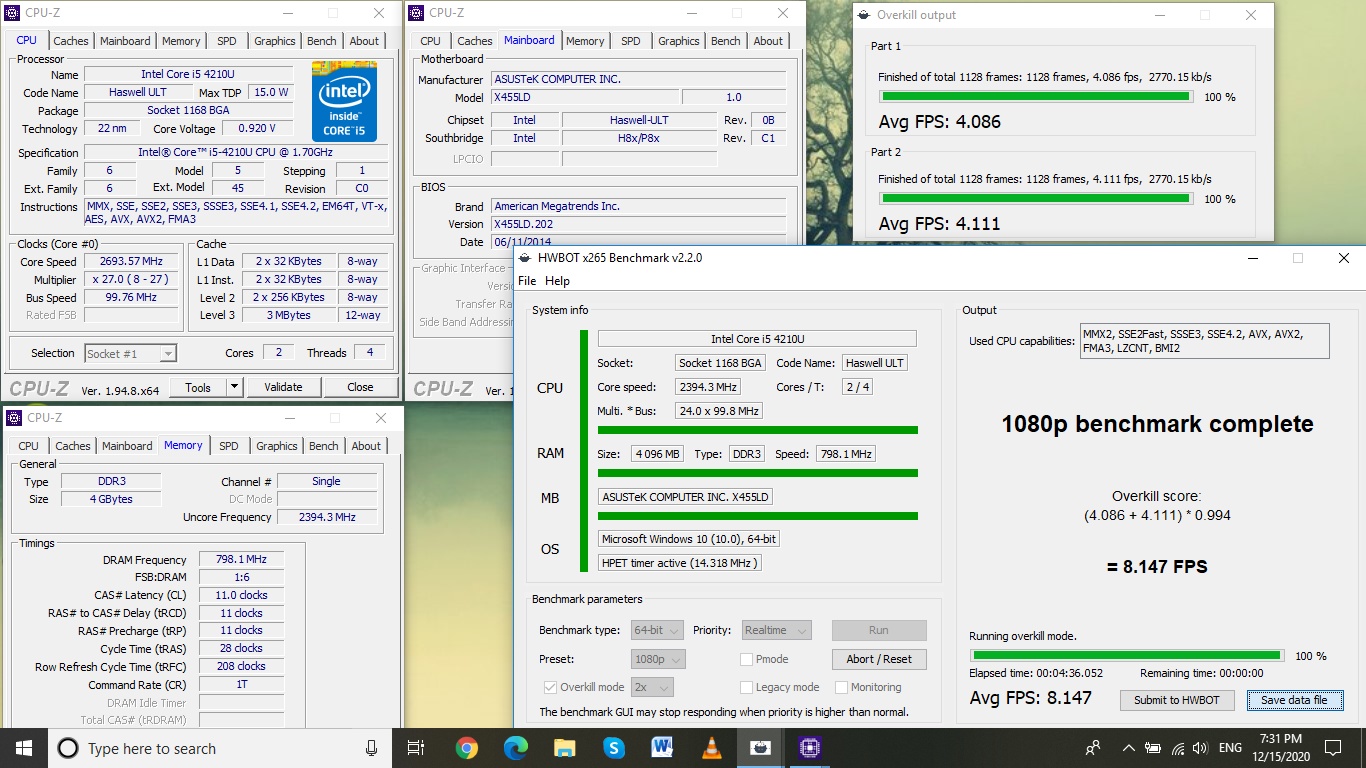Click the Tools button in CPU-Z
Image resolution: width=1366 pixels, height=768 pixels.
[x=198, y=387]
